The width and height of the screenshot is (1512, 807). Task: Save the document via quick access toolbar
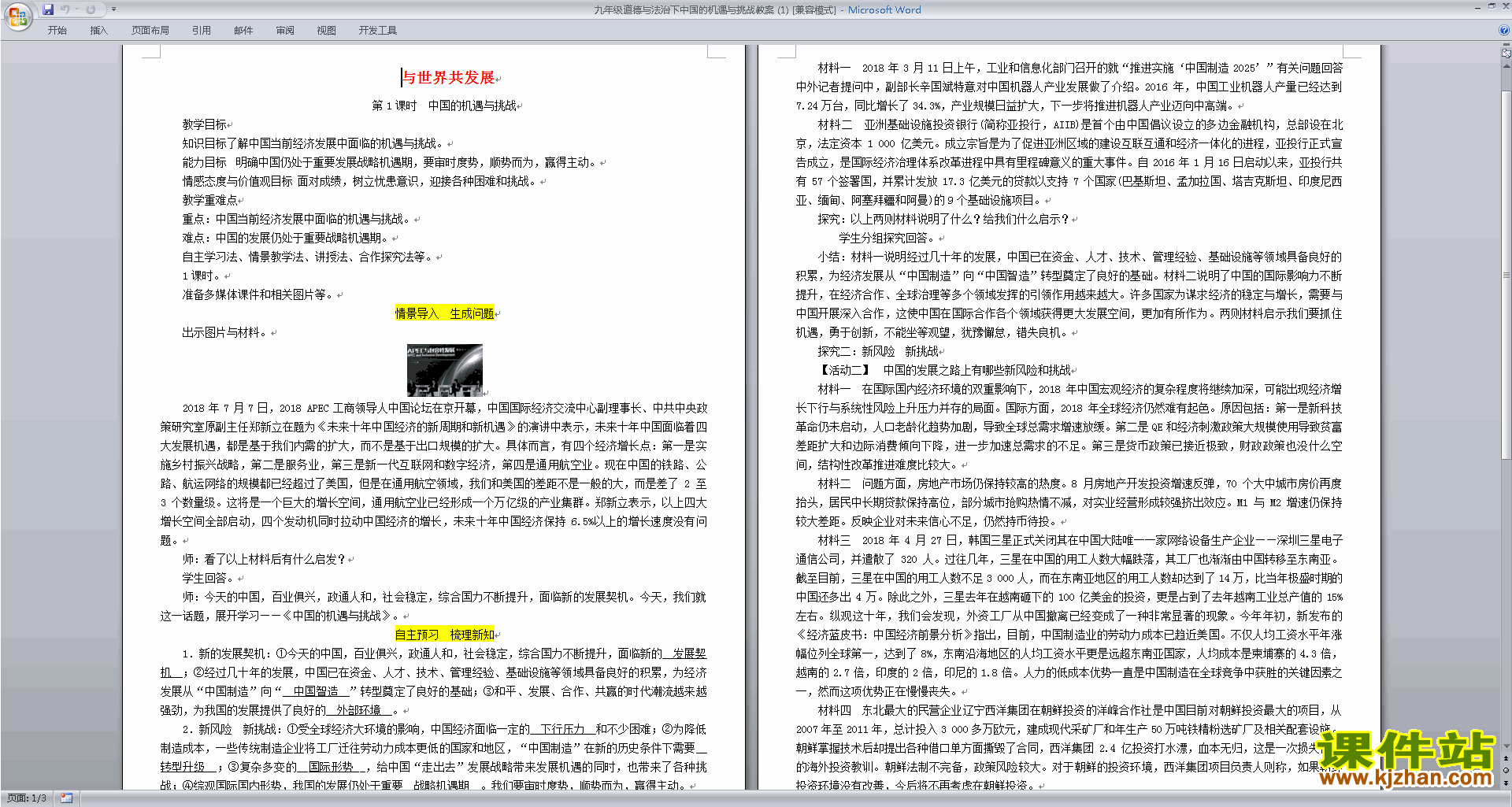pos(48,9)
